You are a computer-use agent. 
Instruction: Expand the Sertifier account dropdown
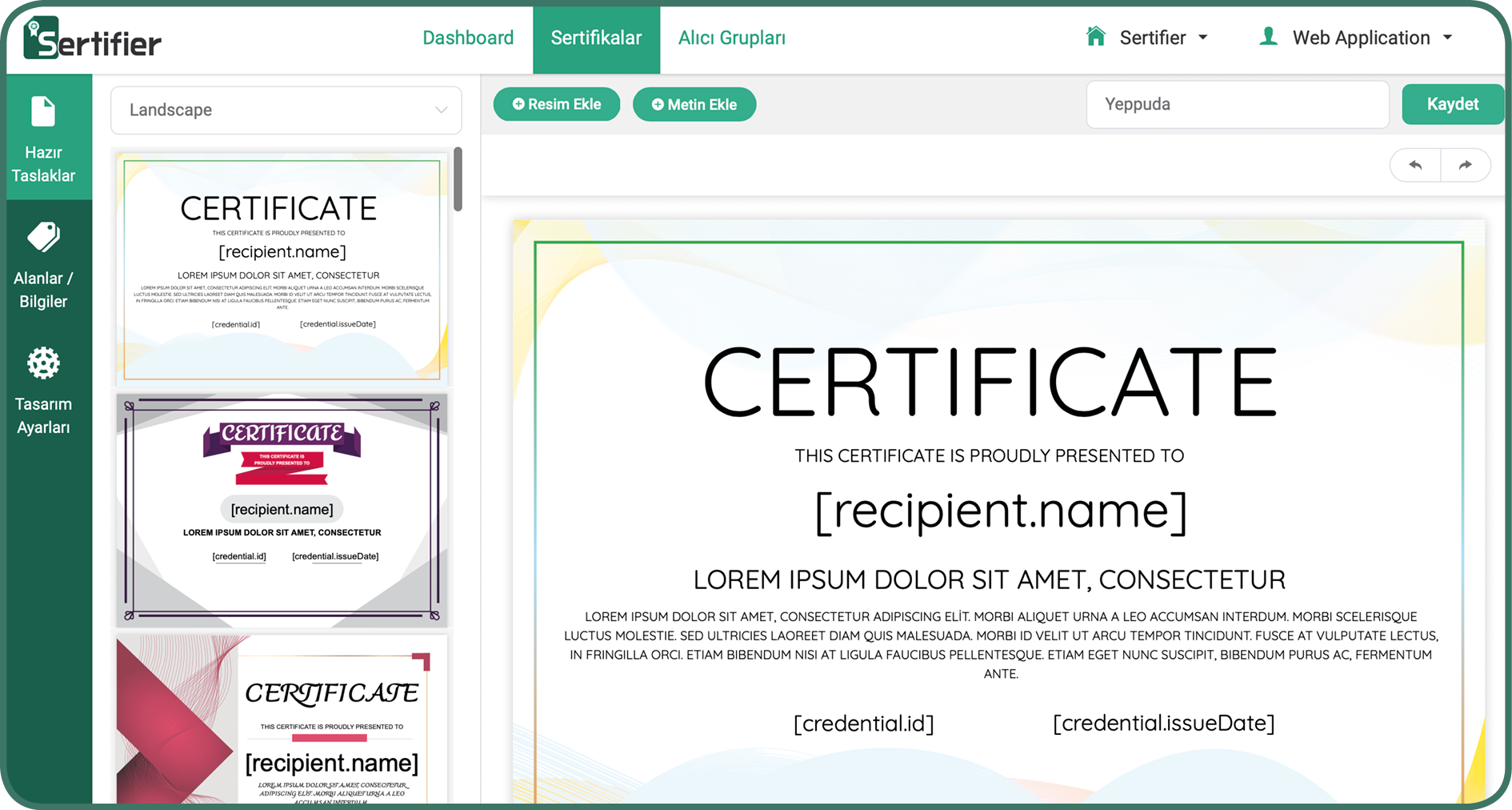(1164, 38)
